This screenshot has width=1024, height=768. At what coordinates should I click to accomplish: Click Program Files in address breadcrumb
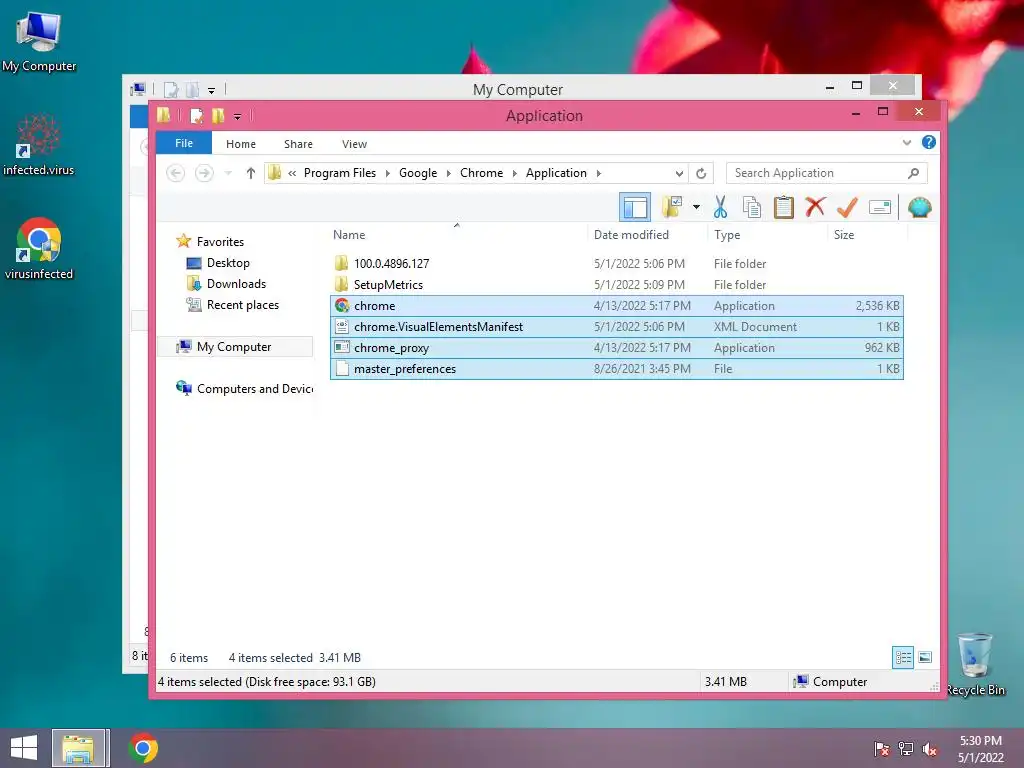(x=340, y=173)
